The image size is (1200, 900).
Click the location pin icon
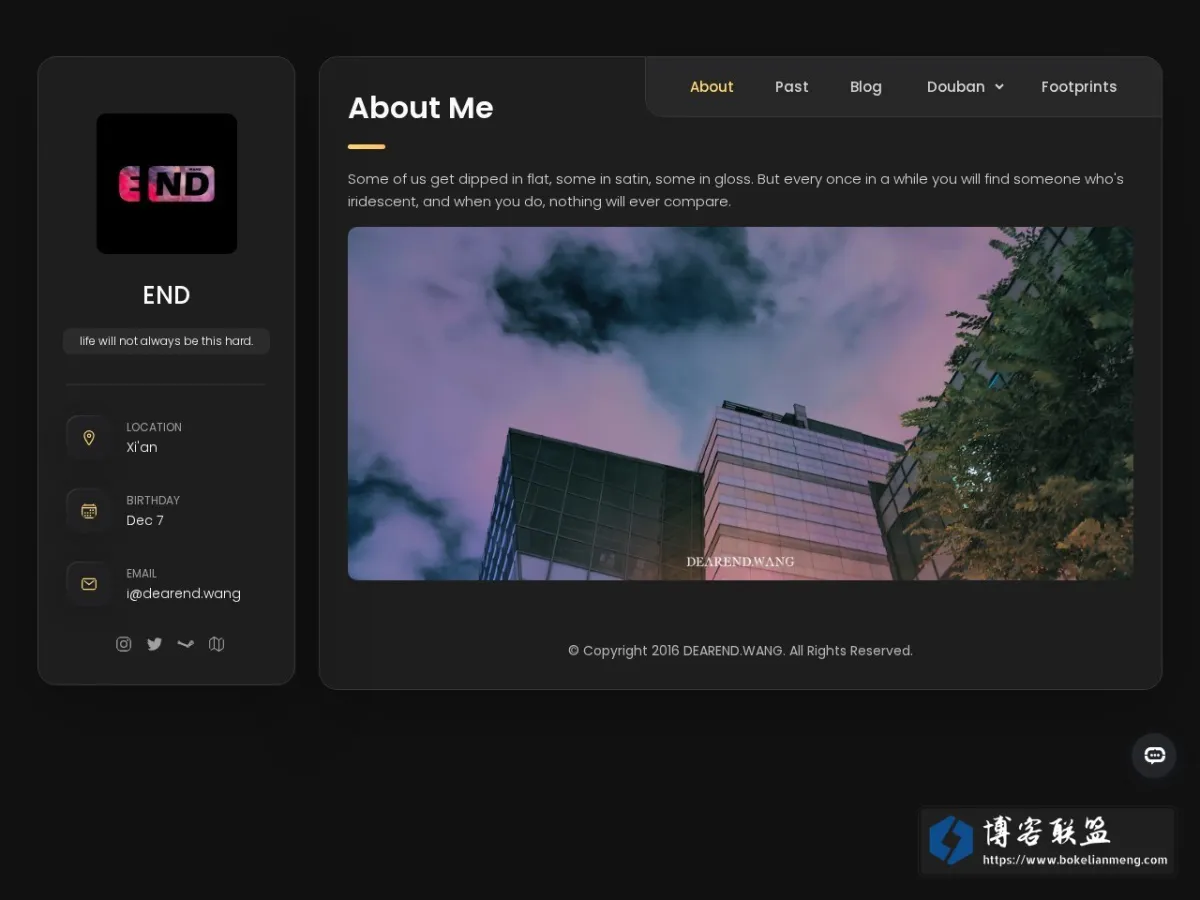pyautogui.click(x=89, y=438)
